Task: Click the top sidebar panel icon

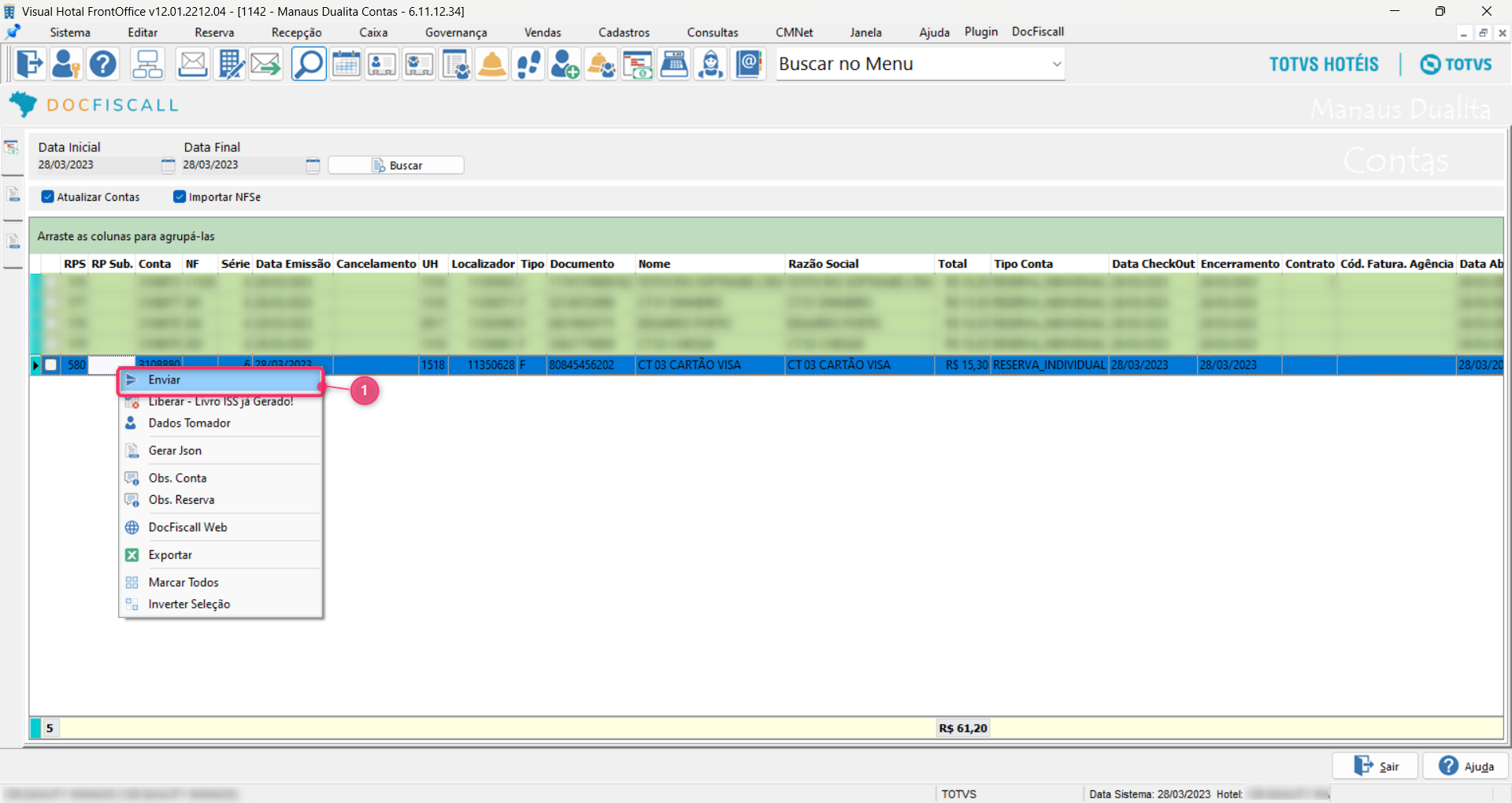Action: click(12, 148)
